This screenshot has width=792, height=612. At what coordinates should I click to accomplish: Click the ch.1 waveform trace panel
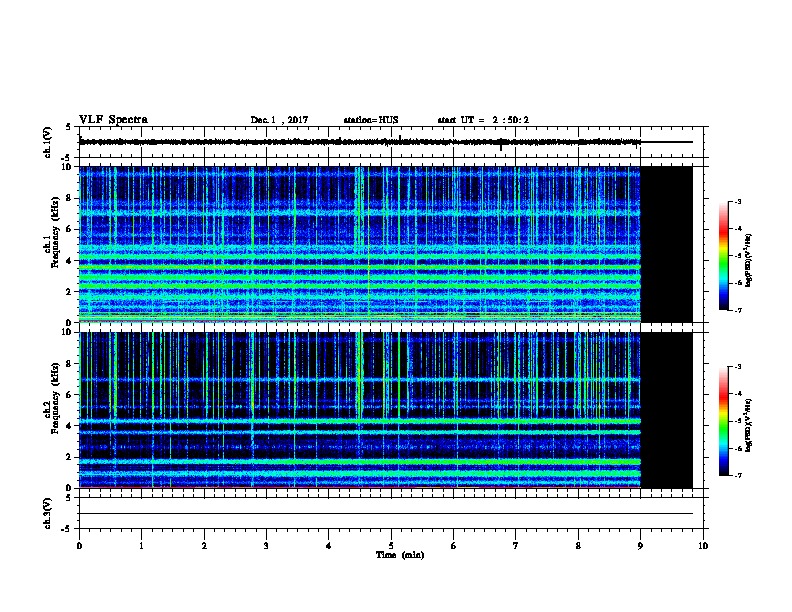pyautogui.click(x=391, y=142)
